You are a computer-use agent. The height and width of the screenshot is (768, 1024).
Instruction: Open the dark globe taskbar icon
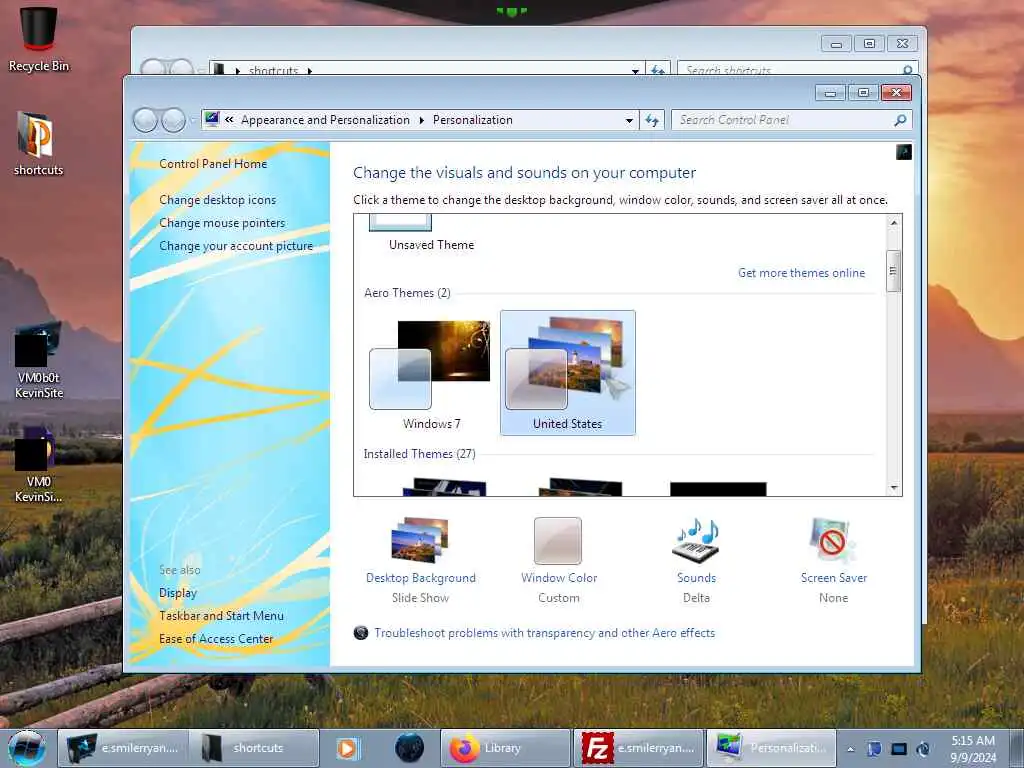pyautogui.click(x=409, y=748)
